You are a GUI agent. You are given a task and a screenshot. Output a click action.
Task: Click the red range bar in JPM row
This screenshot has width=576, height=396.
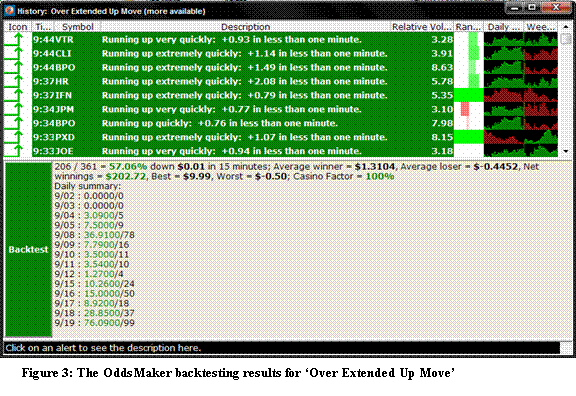point(465,109)
